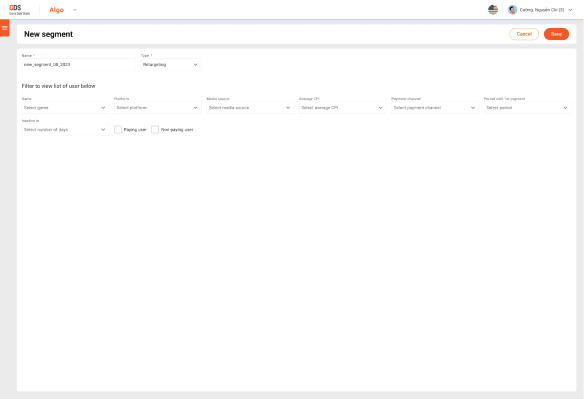Click the chevron beside Algo

point(75,10)
